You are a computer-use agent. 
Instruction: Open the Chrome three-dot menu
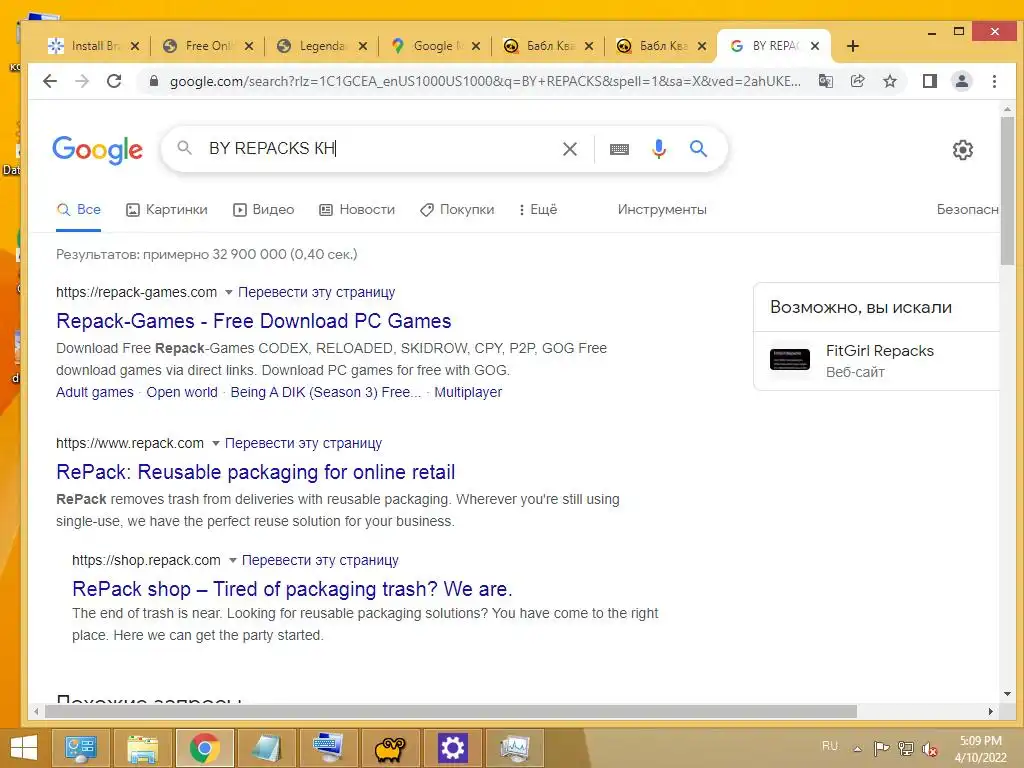994,81
